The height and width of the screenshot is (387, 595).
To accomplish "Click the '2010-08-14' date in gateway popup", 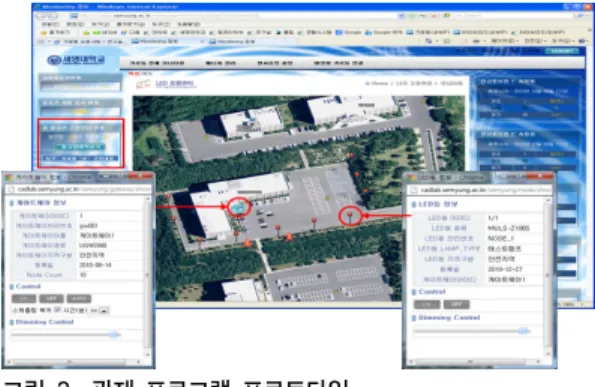I will 95,265.
